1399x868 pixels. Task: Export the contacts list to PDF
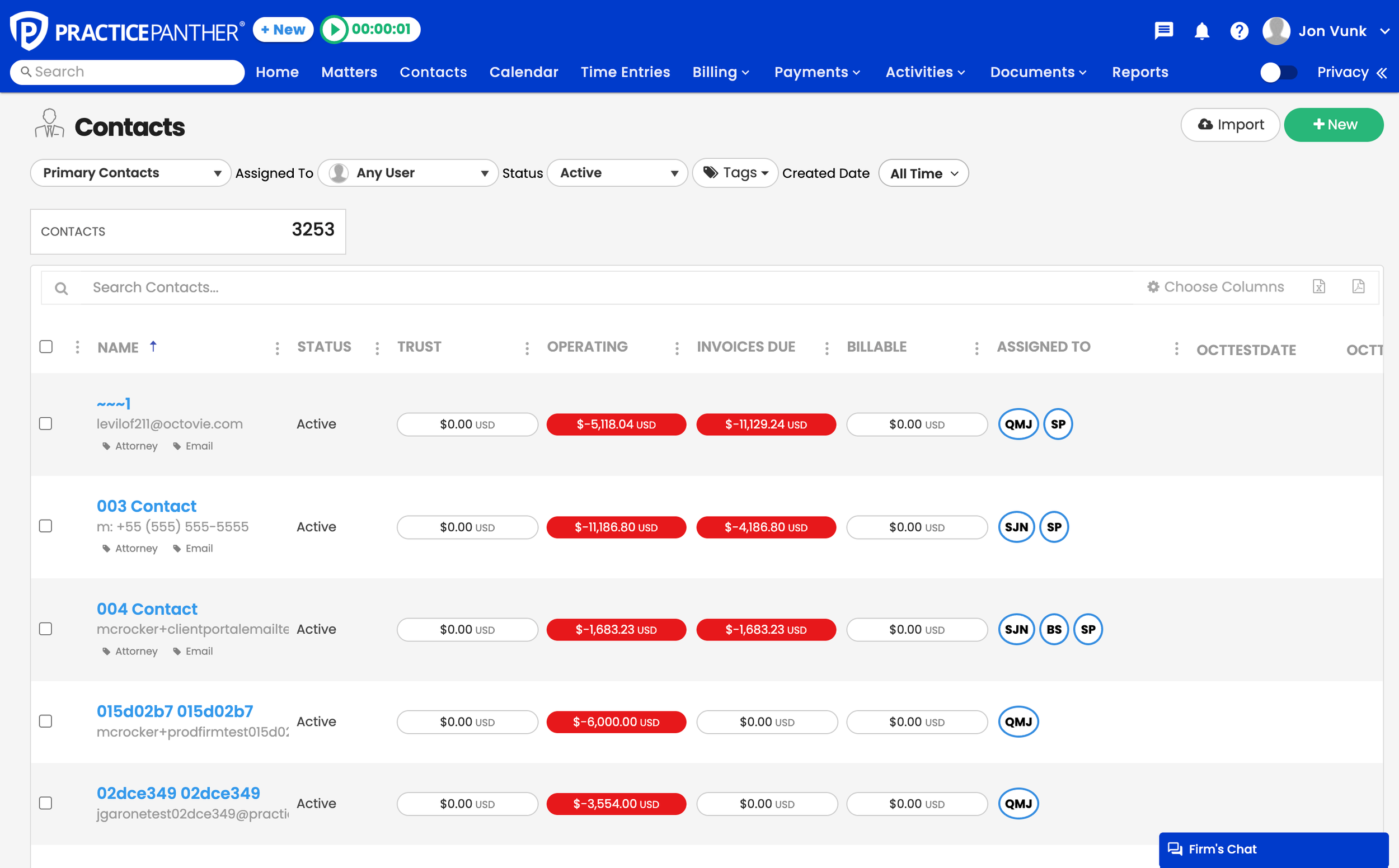coord(1358,286)
